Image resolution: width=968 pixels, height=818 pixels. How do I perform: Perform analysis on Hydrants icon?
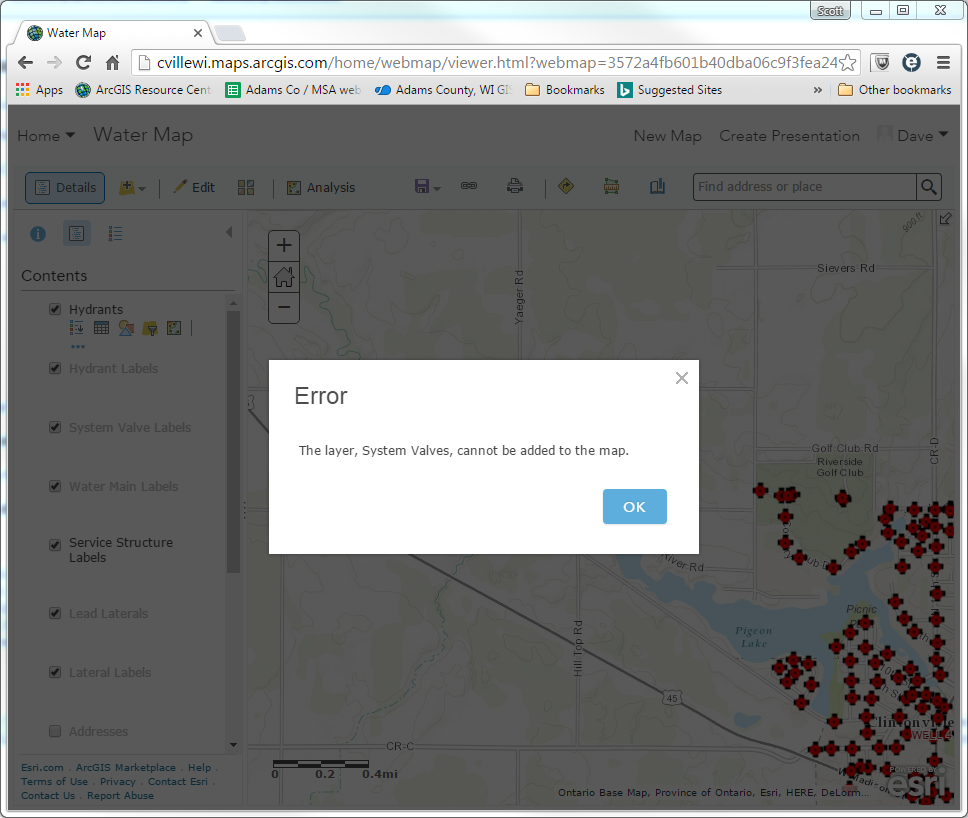[174, 328]
